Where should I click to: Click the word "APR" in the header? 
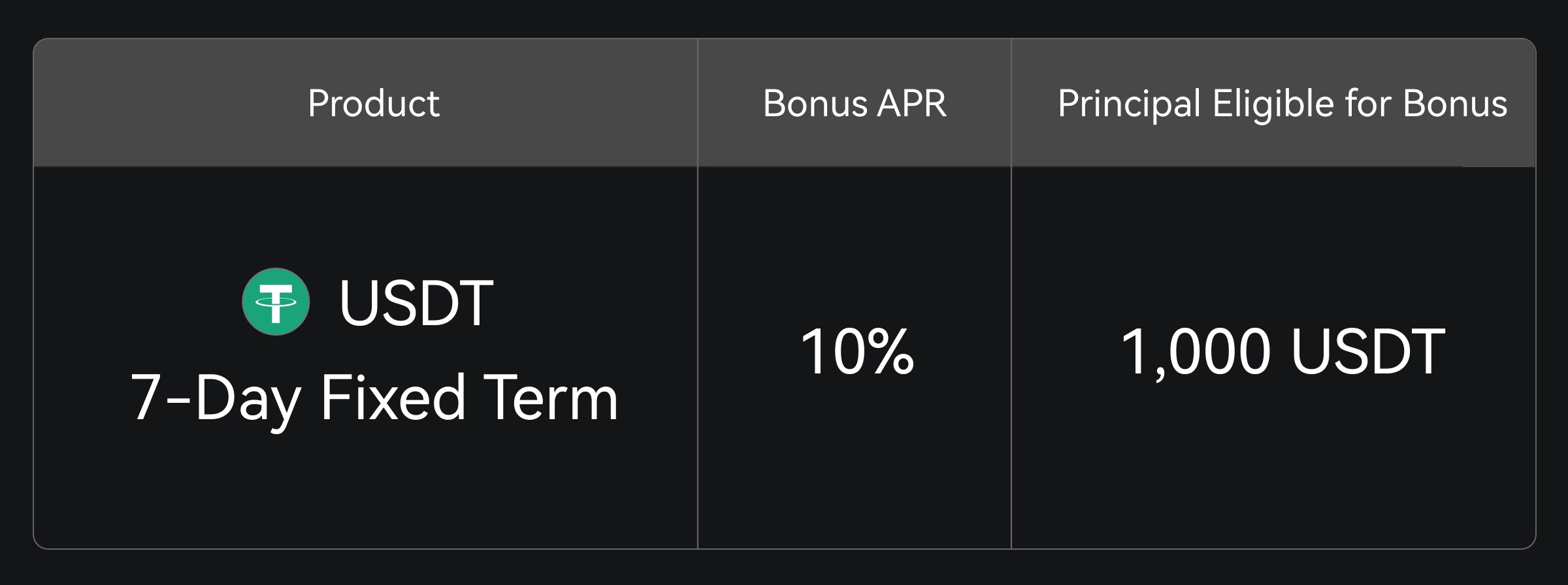(x=911, y=103)
